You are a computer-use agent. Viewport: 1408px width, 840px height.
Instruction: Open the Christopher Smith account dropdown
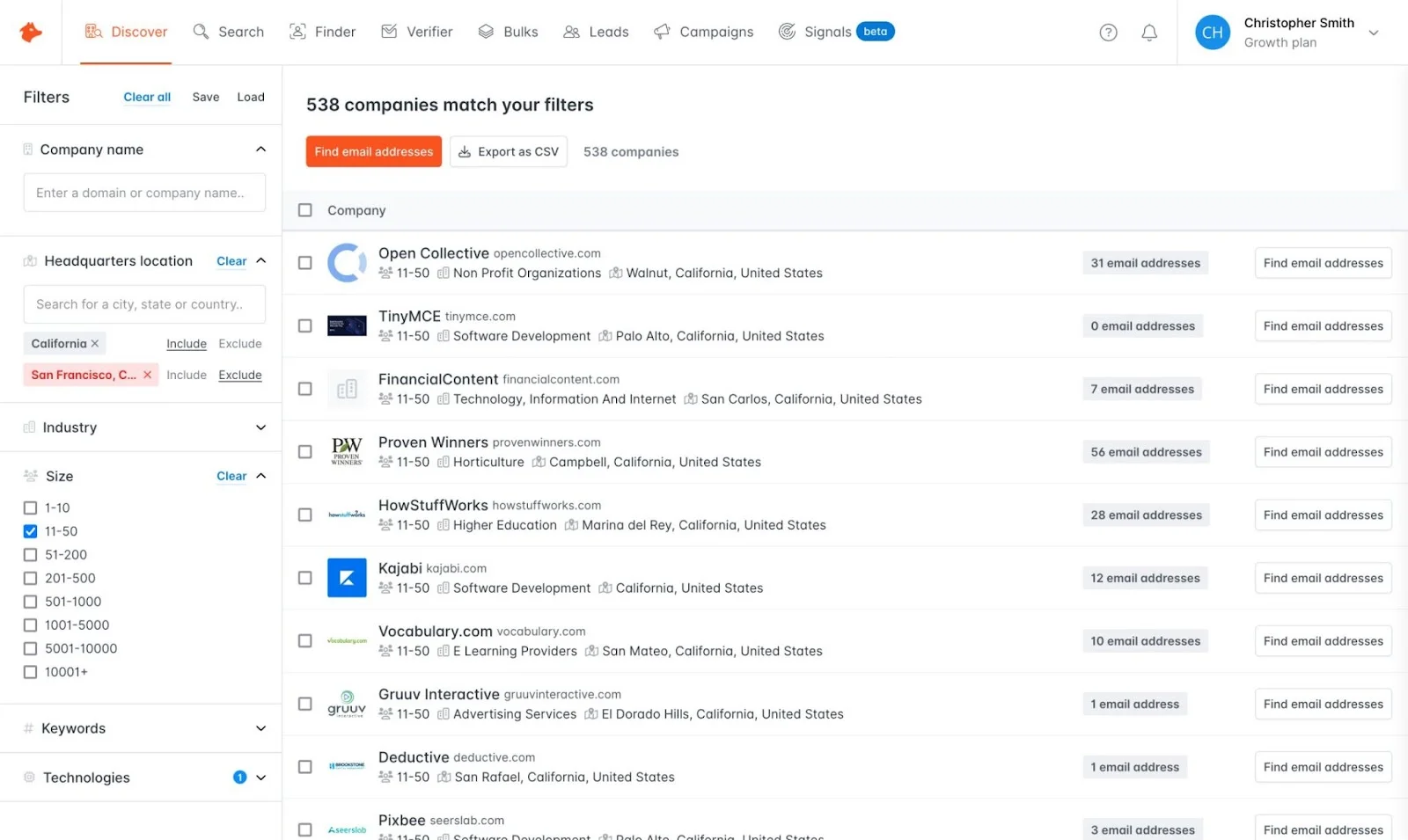pos(1373,32)
